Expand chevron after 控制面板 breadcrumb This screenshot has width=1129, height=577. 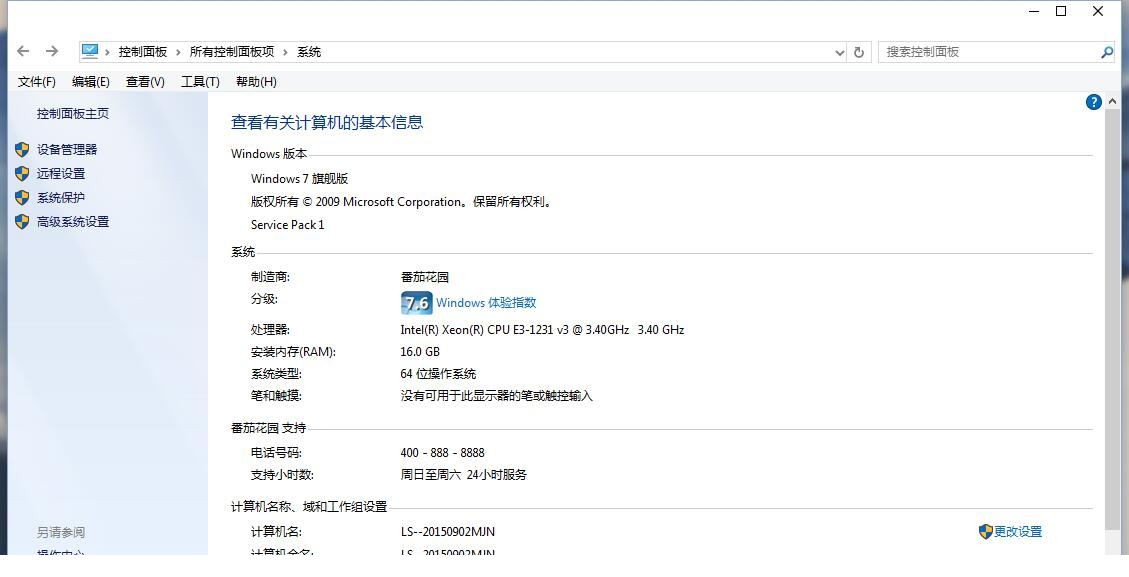click(x=179, y=52)
